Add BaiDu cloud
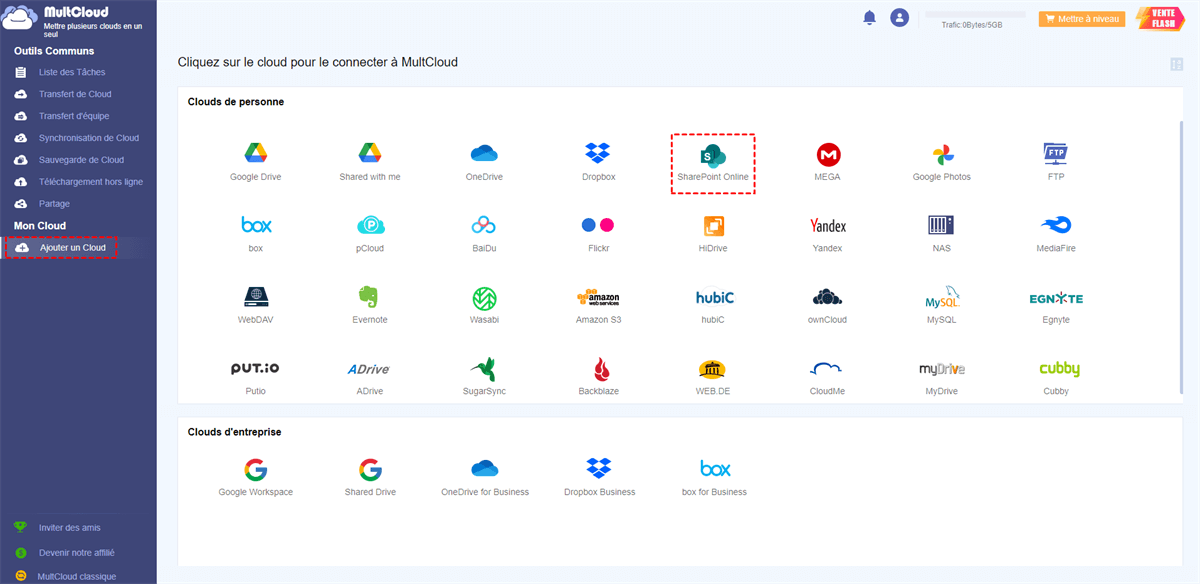The height and width of the screenshot is (584, 1200). (484, 235)
